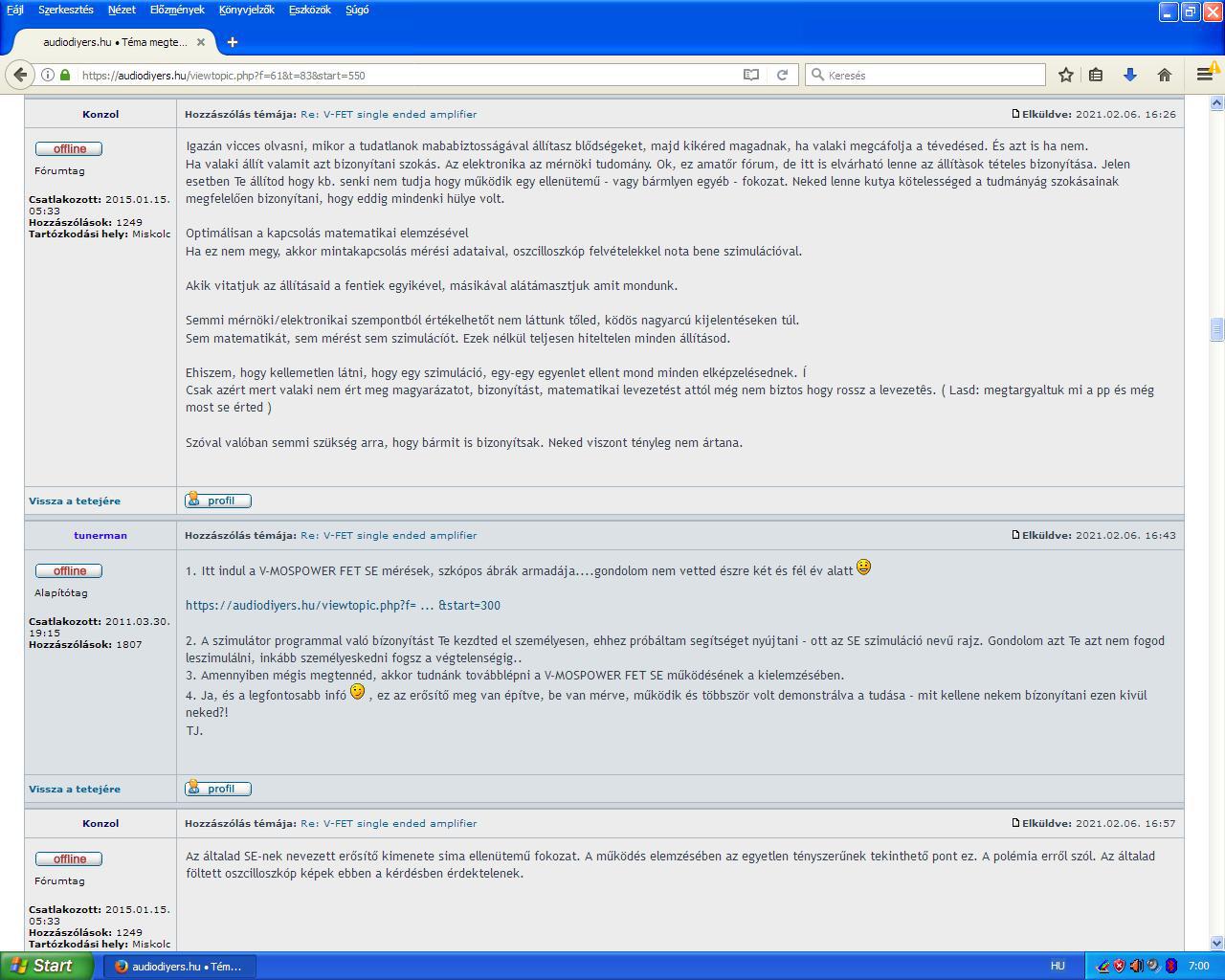The width and height of the screenshot is (1225, 980).
Task: Reload the page with the refresh icon
Action: click(x=782, y=75)
